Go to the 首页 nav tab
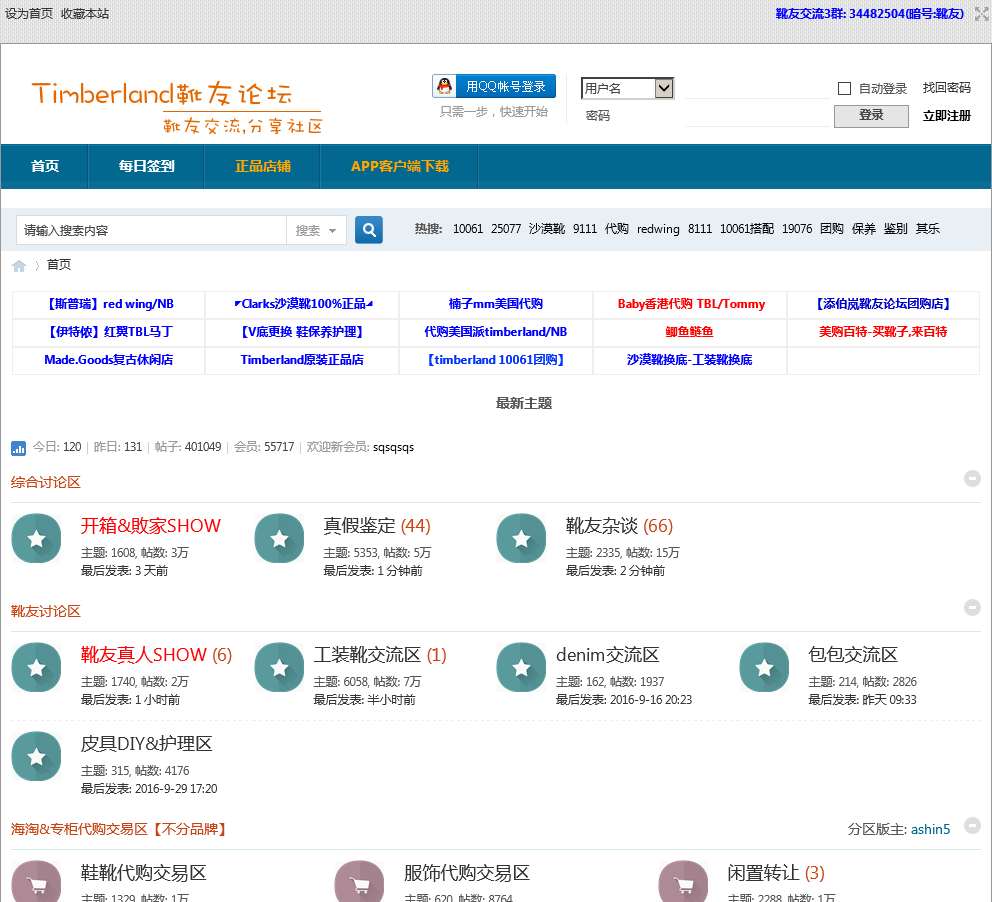Screen dimensions: 992x902 coord(45,166)
